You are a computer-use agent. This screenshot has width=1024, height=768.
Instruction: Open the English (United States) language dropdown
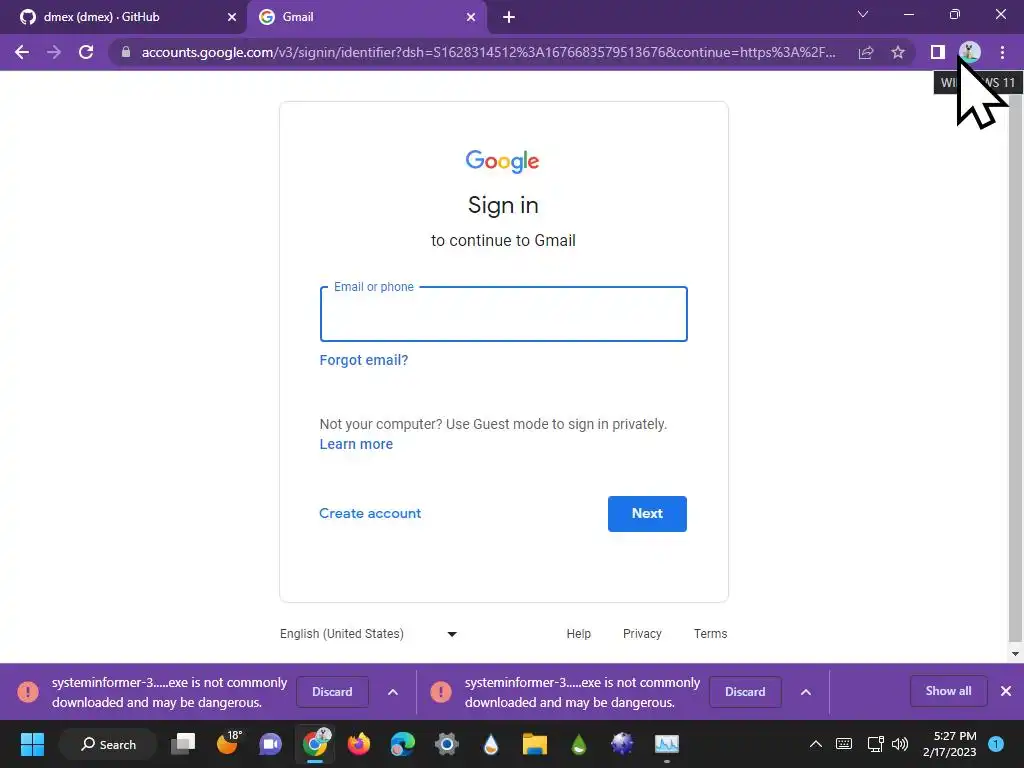tap(368, 633)
